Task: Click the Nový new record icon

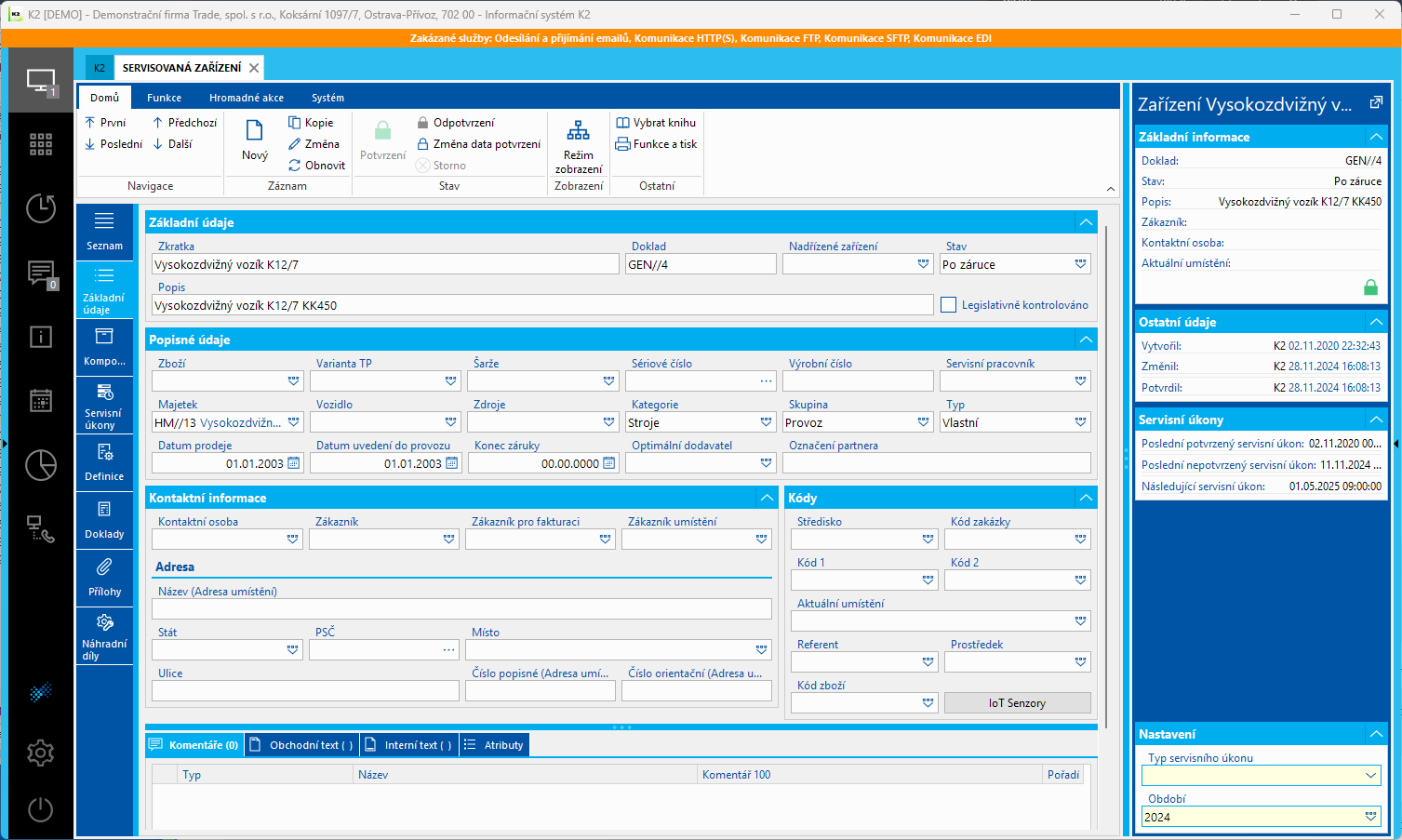Action: click(254, 131)
